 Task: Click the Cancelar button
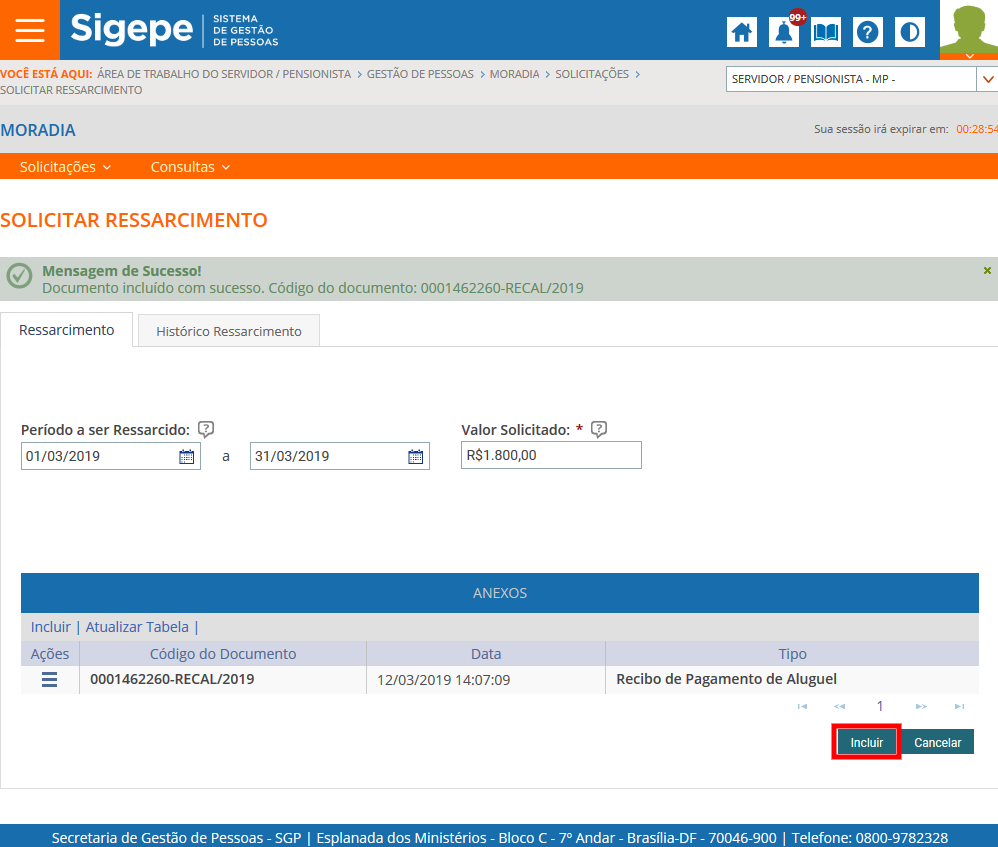(x=938, y=742)
